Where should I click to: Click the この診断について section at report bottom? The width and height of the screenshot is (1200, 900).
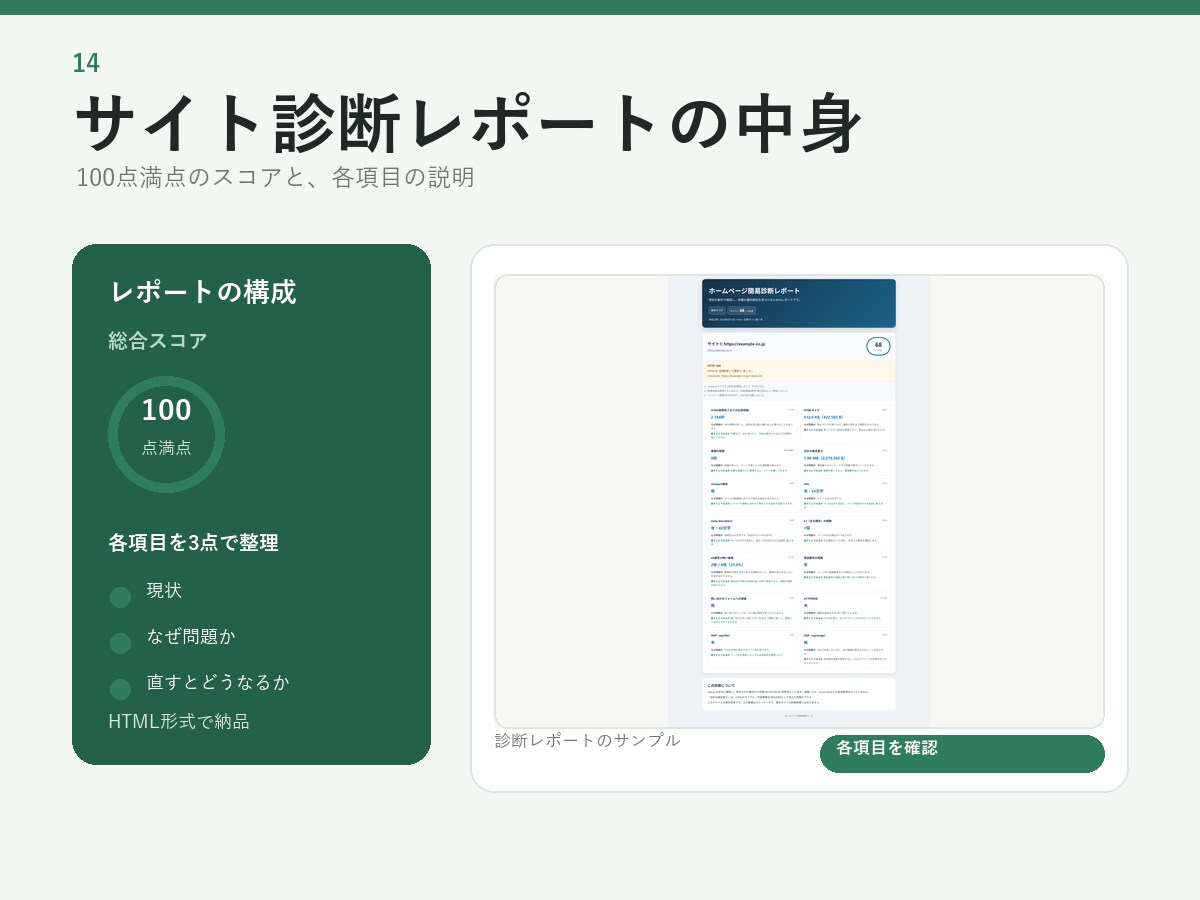[799, 694]
